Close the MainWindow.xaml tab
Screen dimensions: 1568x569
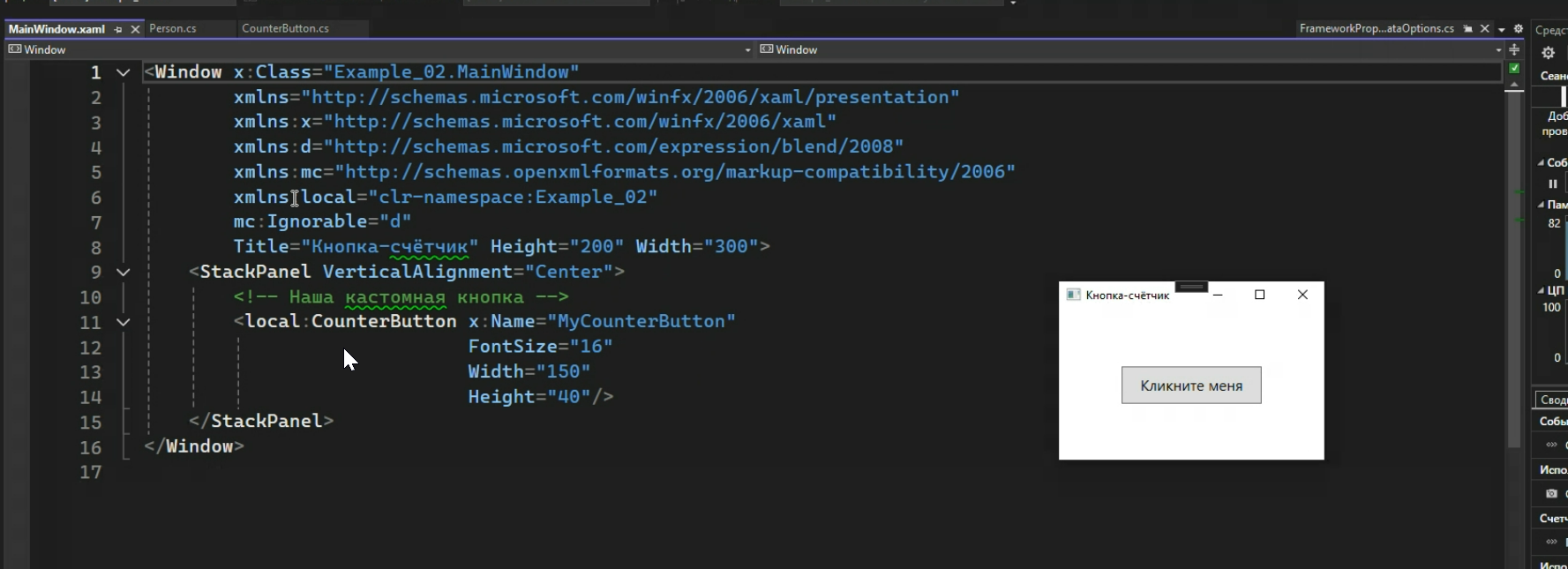[x=135, y=29]
